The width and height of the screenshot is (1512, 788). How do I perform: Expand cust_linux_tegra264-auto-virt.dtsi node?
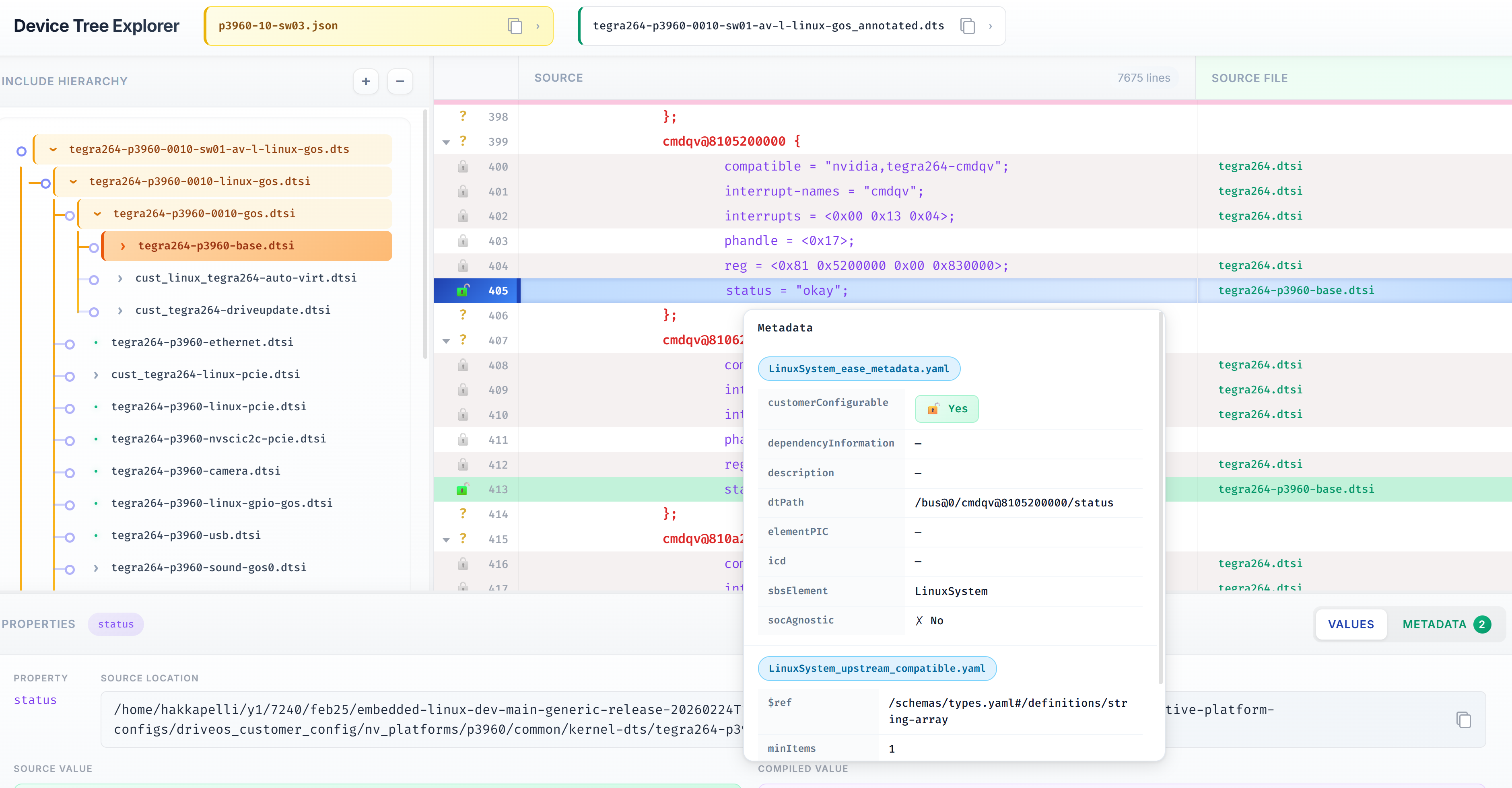tap(120, 278)
